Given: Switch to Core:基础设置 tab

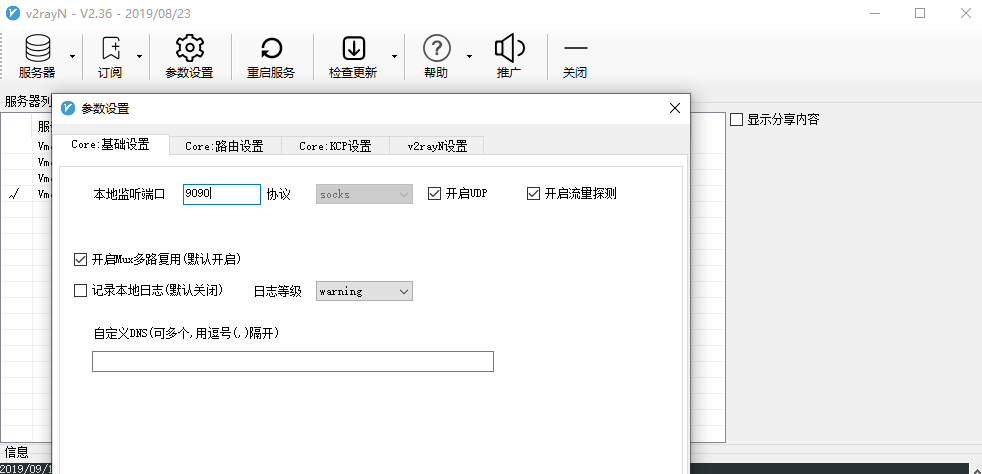Looking at the screenshot, I should 111,145.
